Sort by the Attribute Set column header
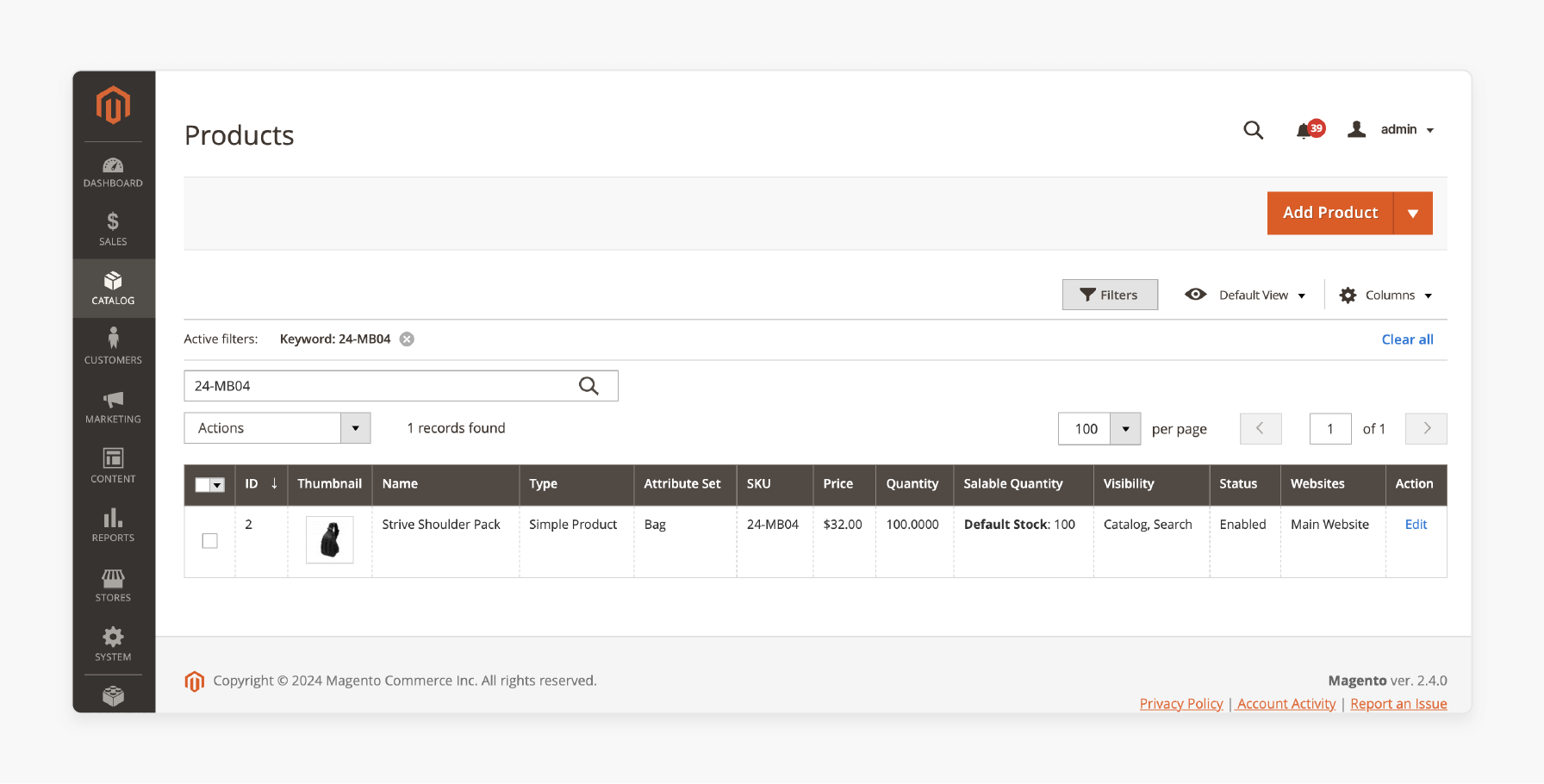 coord(685,484)
